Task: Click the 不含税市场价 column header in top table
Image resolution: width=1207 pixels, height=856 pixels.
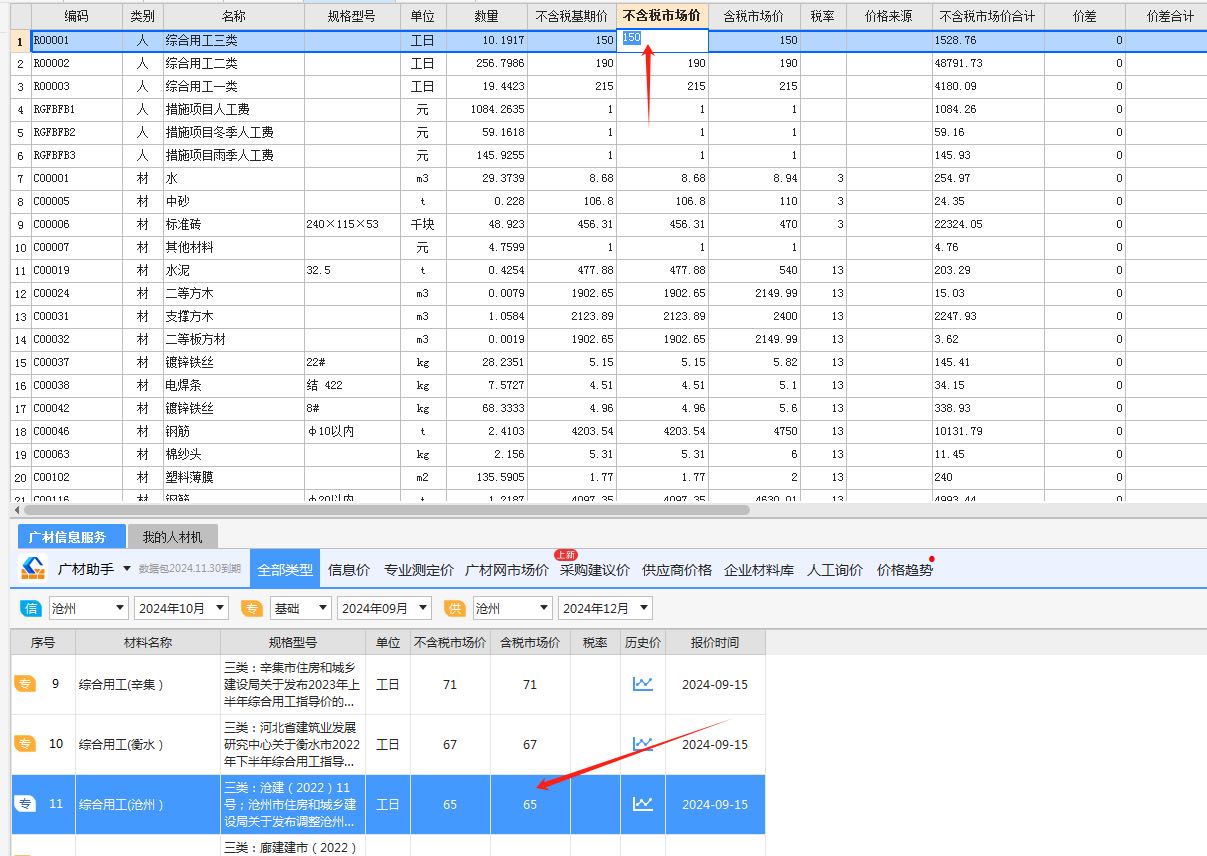Action: coord(663,16)
